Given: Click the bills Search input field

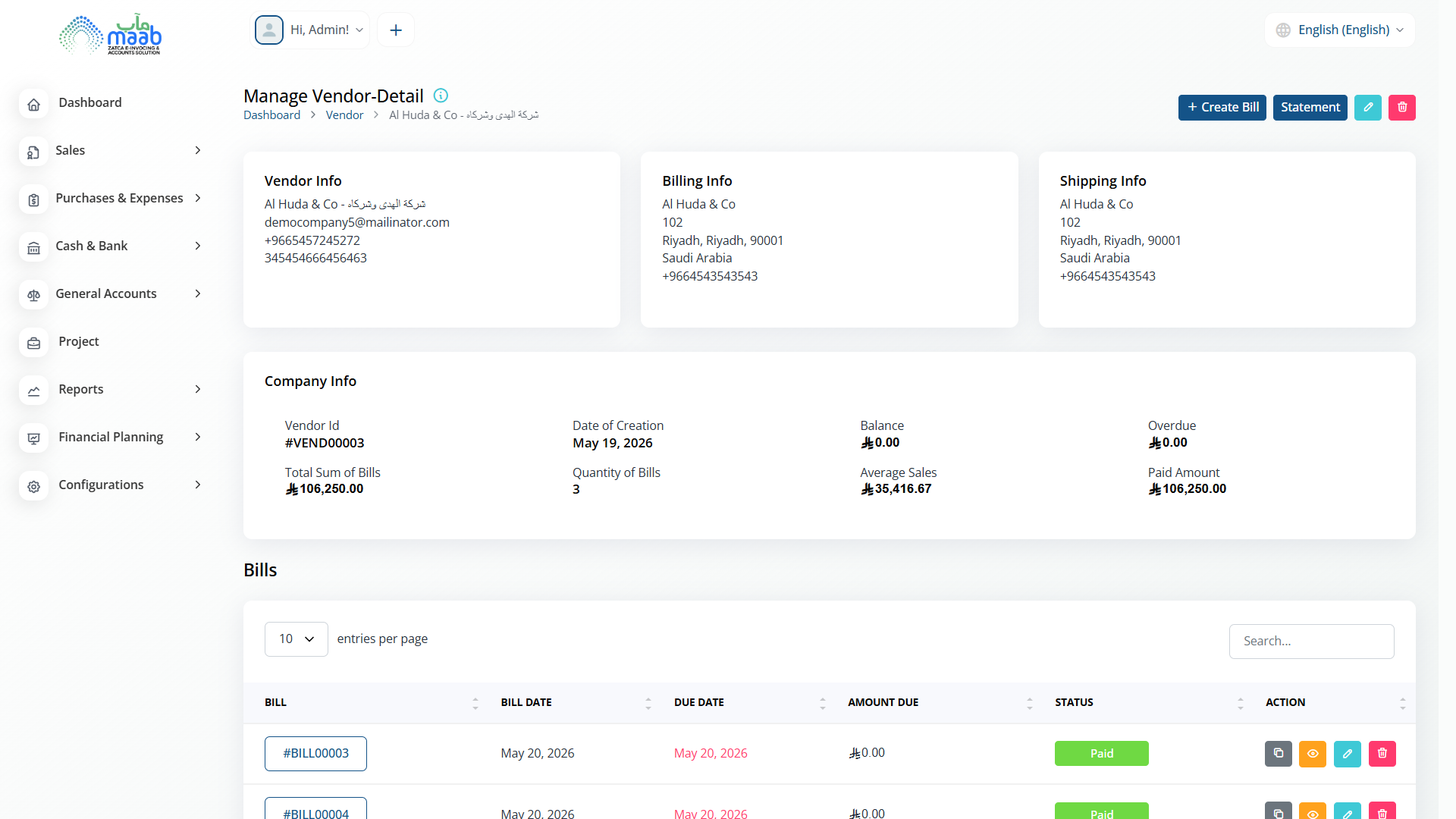Looking at the screenshot, I should point(1311,642).
